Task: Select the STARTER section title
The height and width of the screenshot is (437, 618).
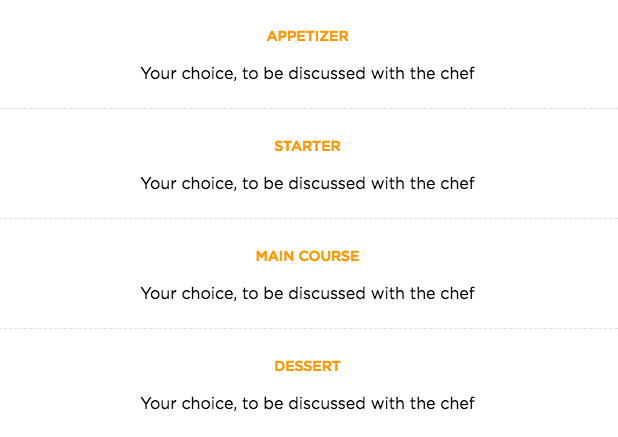Action: 307,146
